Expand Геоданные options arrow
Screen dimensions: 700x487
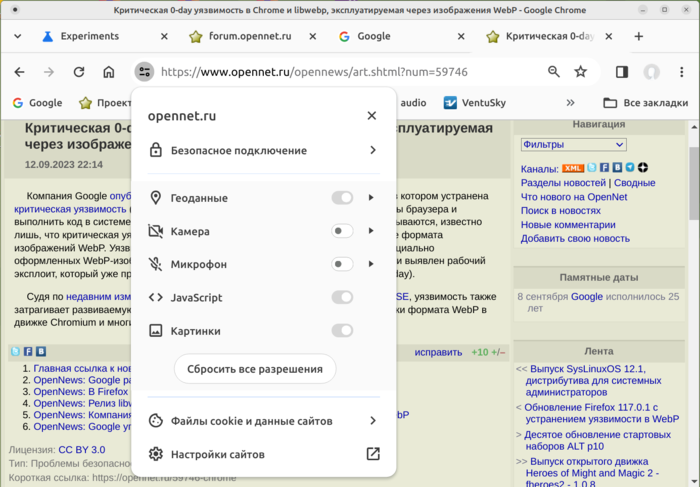[371, 197]
